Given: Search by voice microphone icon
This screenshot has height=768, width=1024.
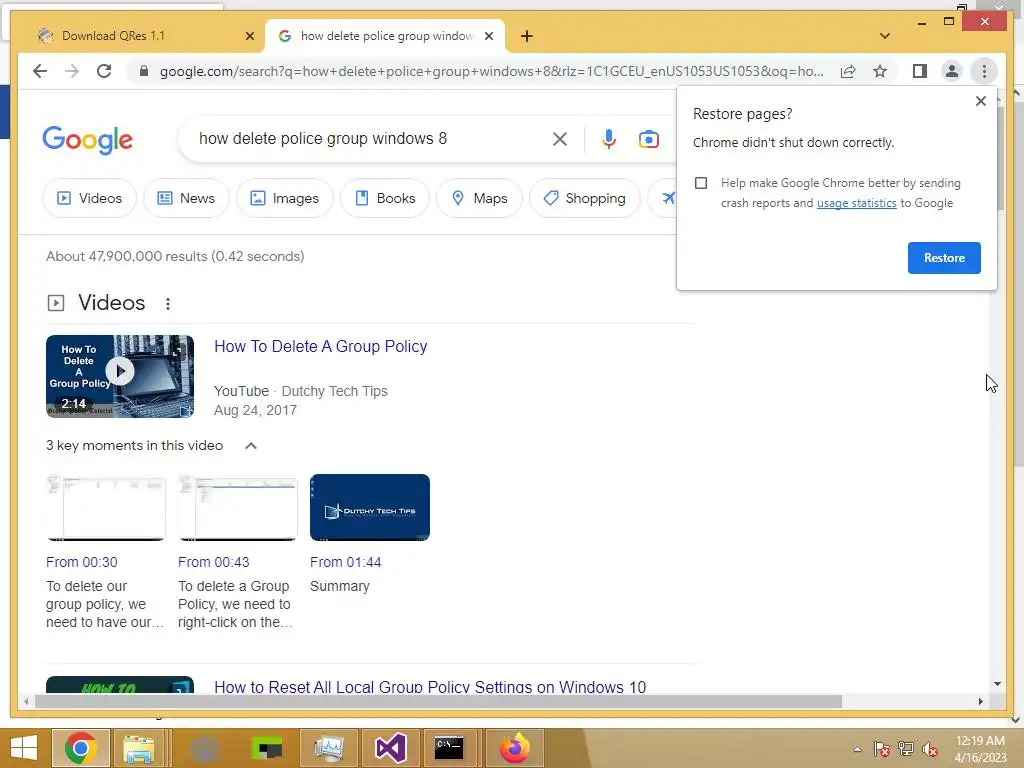Looking at the screenshot, I should 609,138.
